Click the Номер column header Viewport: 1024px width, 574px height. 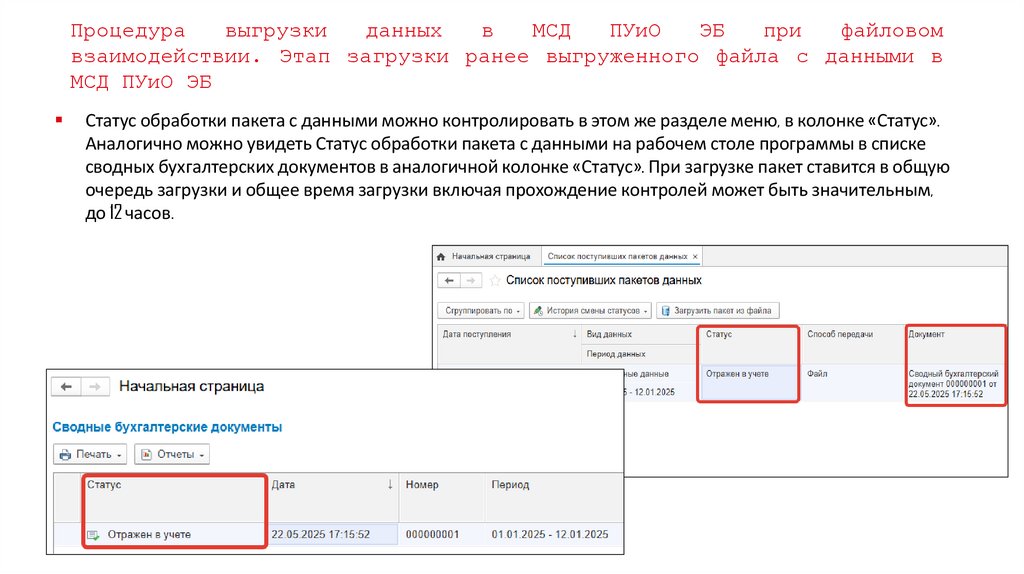point(441,497)
